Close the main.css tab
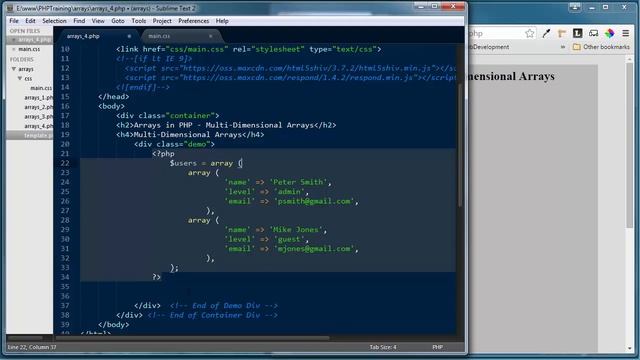 click(x=211, y=36)
